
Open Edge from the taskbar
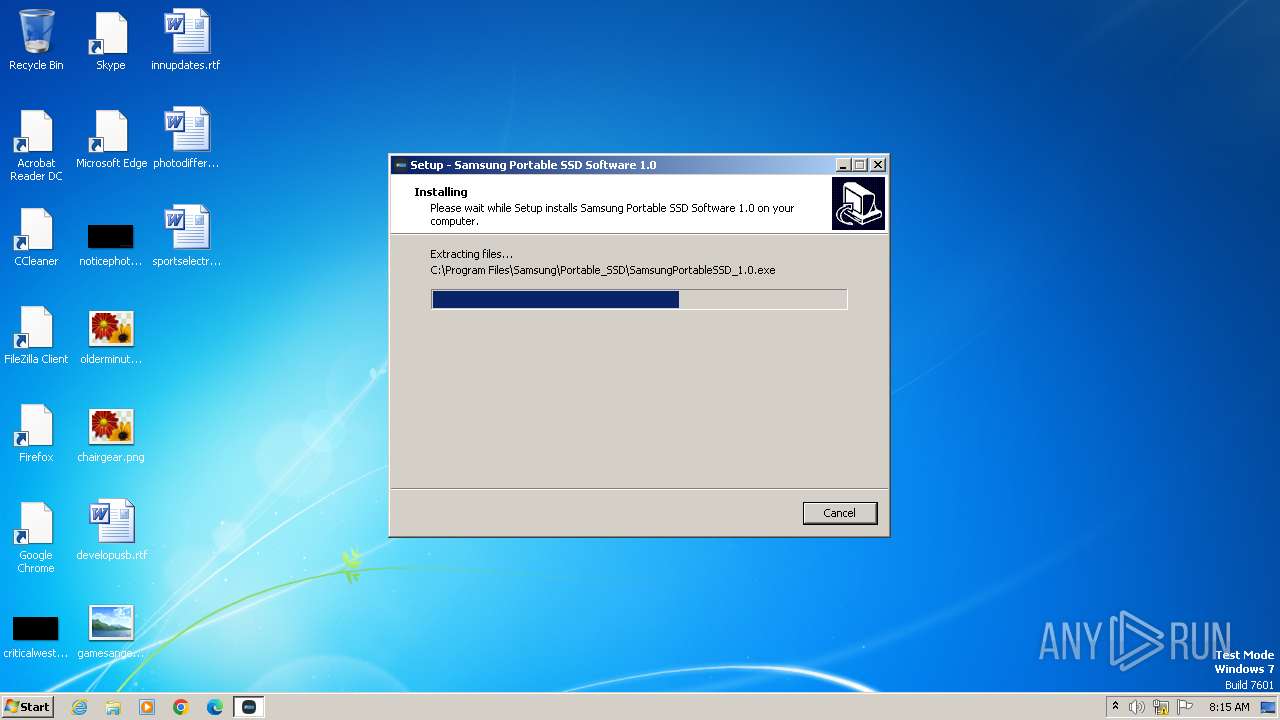[215, 707]
